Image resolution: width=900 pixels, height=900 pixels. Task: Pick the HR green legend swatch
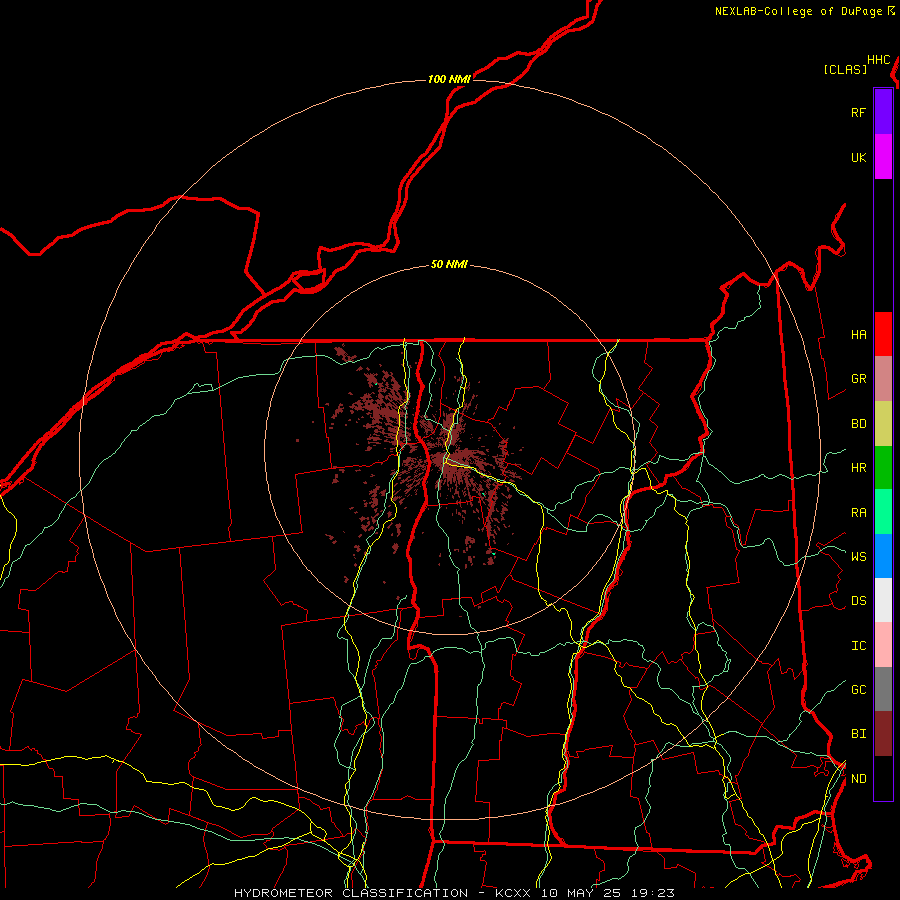click(x=883, y=467)
